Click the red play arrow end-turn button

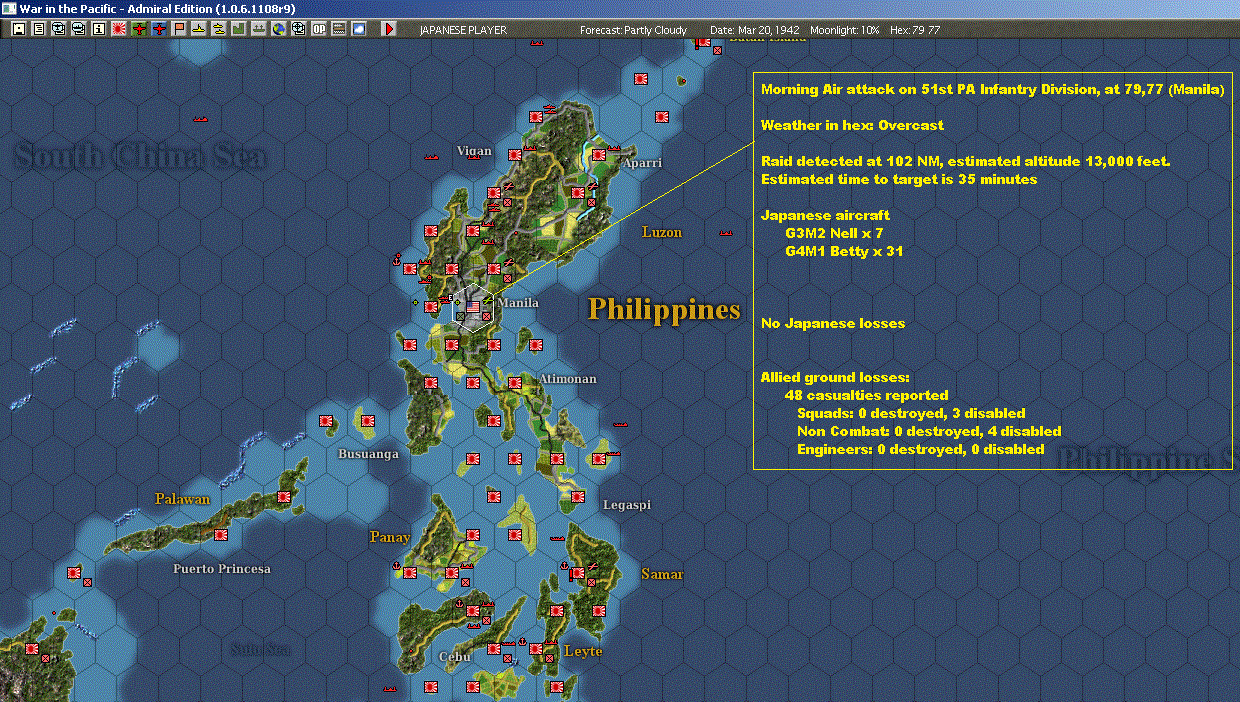(x=389, y=29)
